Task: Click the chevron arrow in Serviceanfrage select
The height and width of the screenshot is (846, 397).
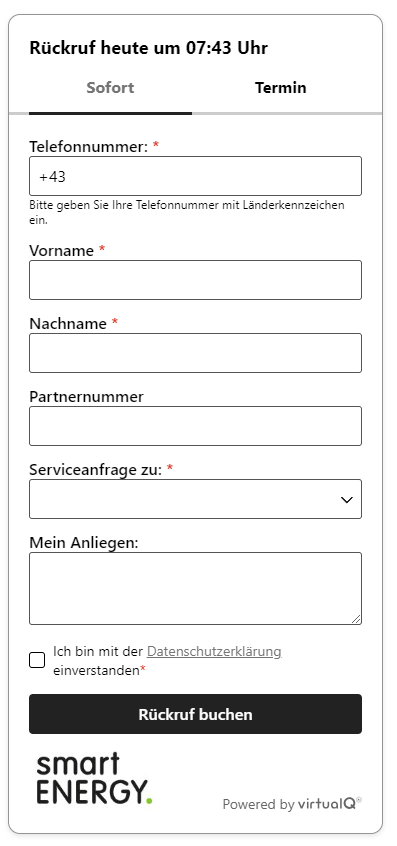Action: pos(347,500)
